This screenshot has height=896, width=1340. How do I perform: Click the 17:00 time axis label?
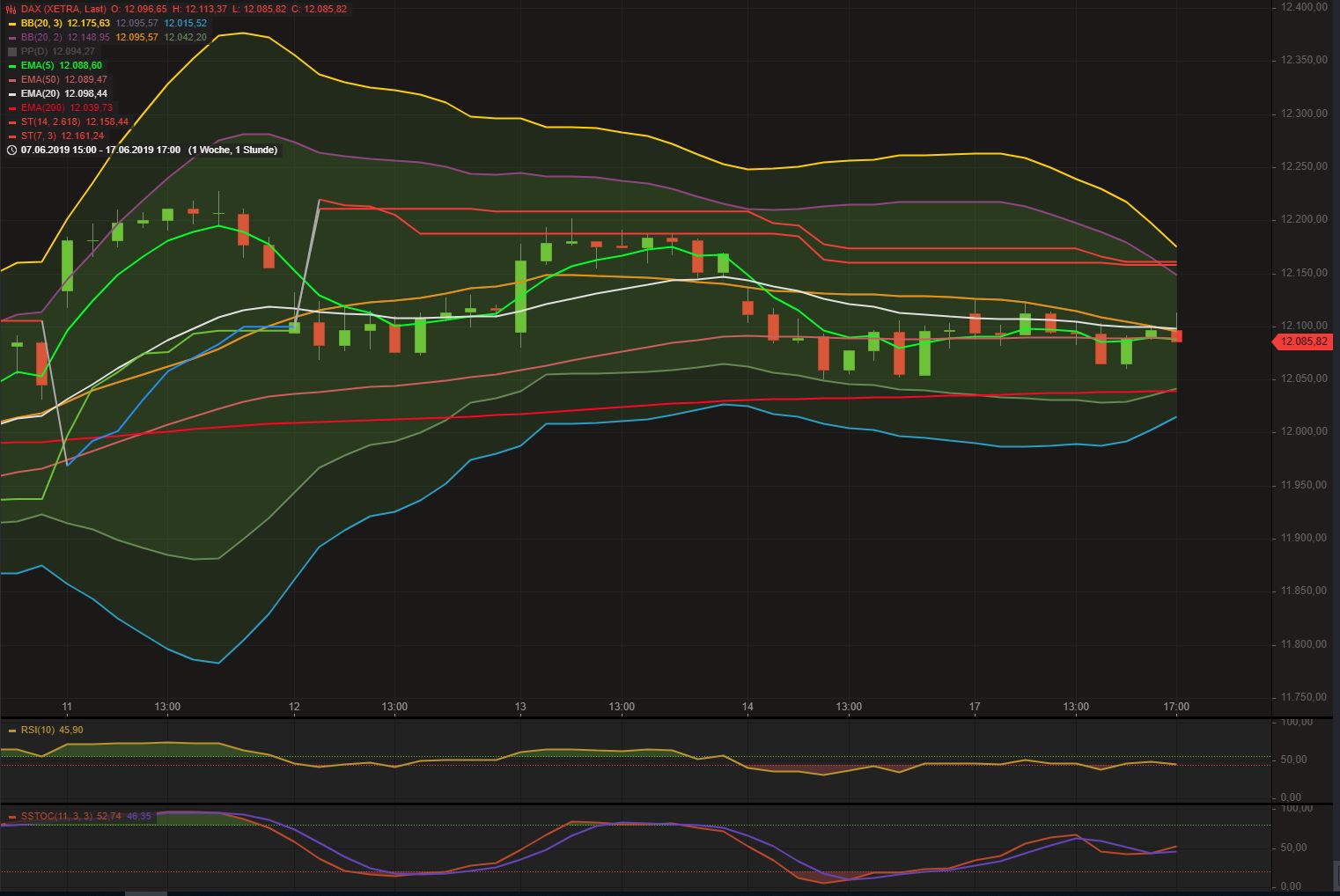[x=1176, y=706]
